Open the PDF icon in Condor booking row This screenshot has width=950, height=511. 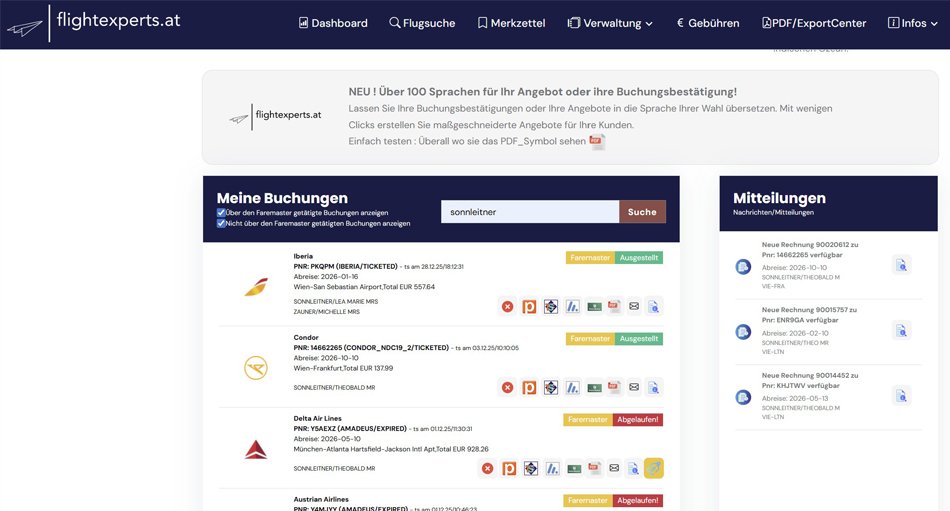pos(614,387)
